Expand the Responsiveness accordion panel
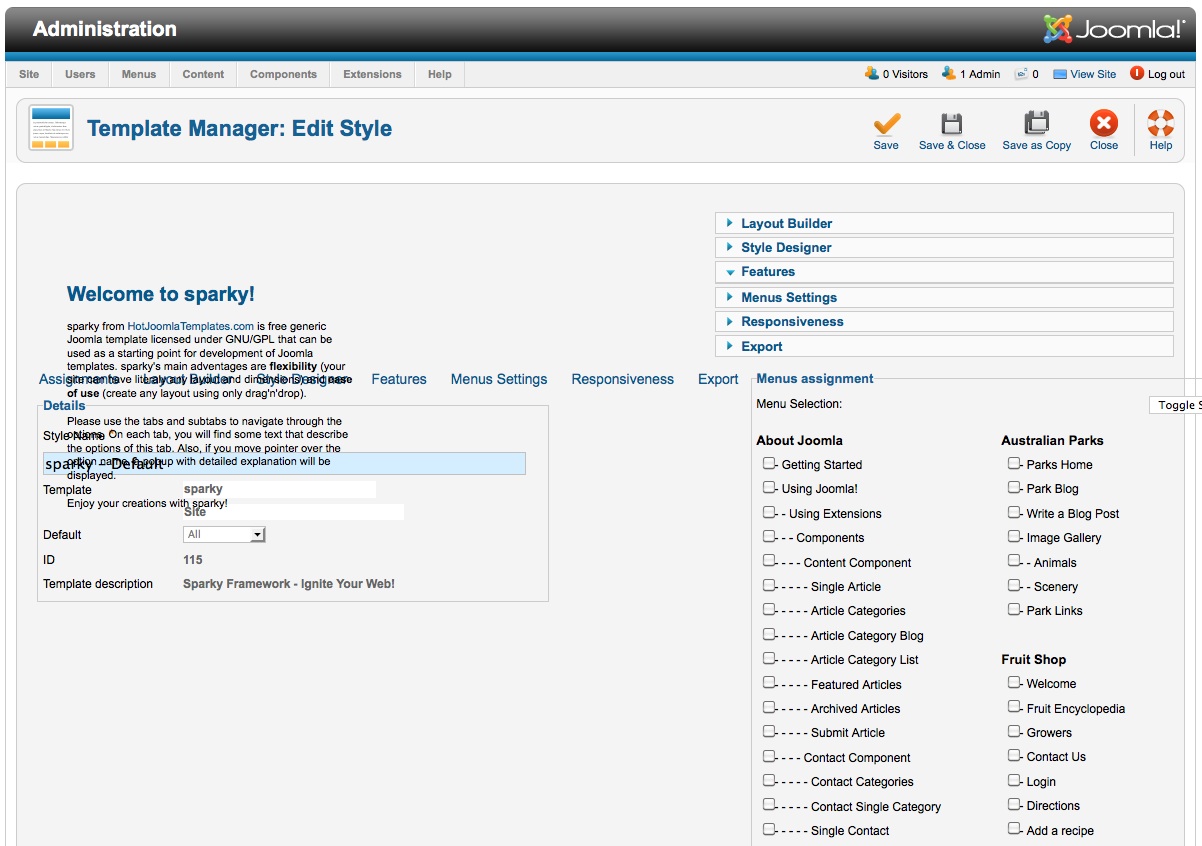1202x846 pixels. 944,321
